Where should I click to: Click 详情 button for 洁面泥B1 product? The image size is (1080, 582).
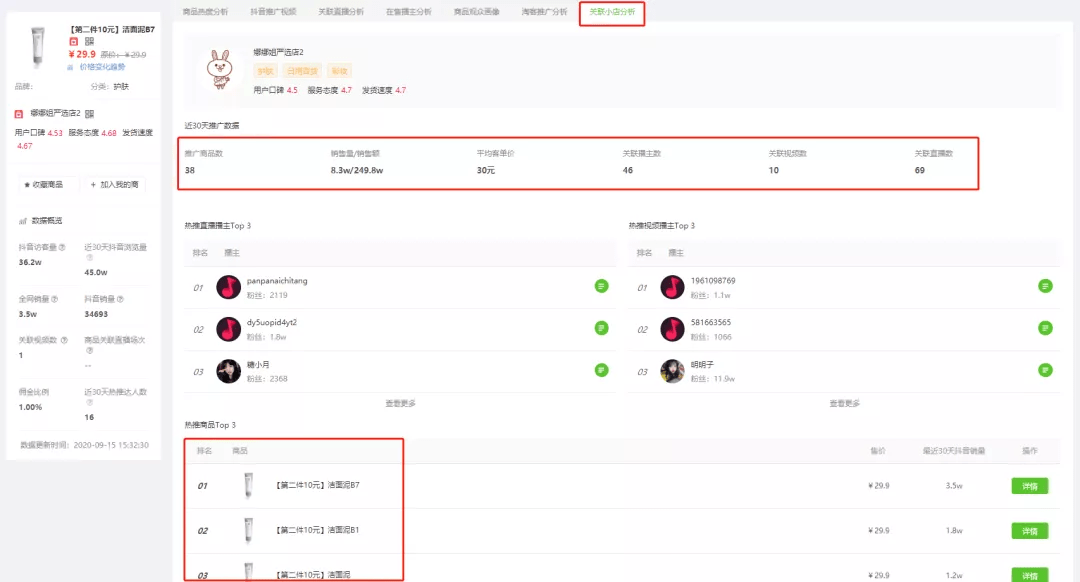coord(1029,530)
